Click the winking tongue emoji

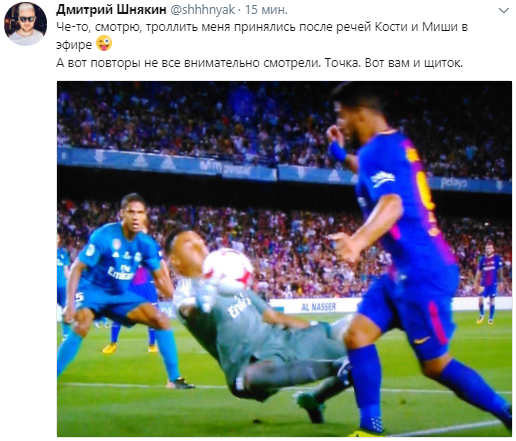pyautogui.click(x=104, y=44)
